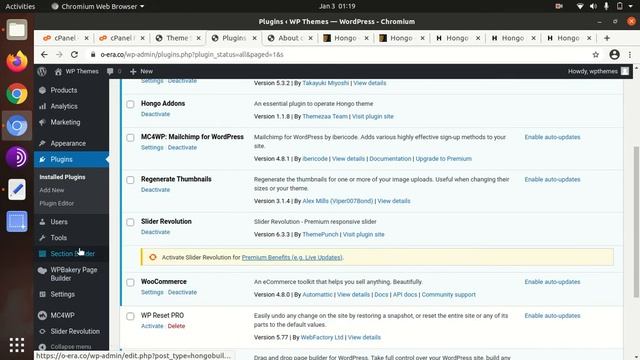This screenshot has height=360, width=640.
Task: Click the browser address bar URL
Action: click(x=192, y=54)
